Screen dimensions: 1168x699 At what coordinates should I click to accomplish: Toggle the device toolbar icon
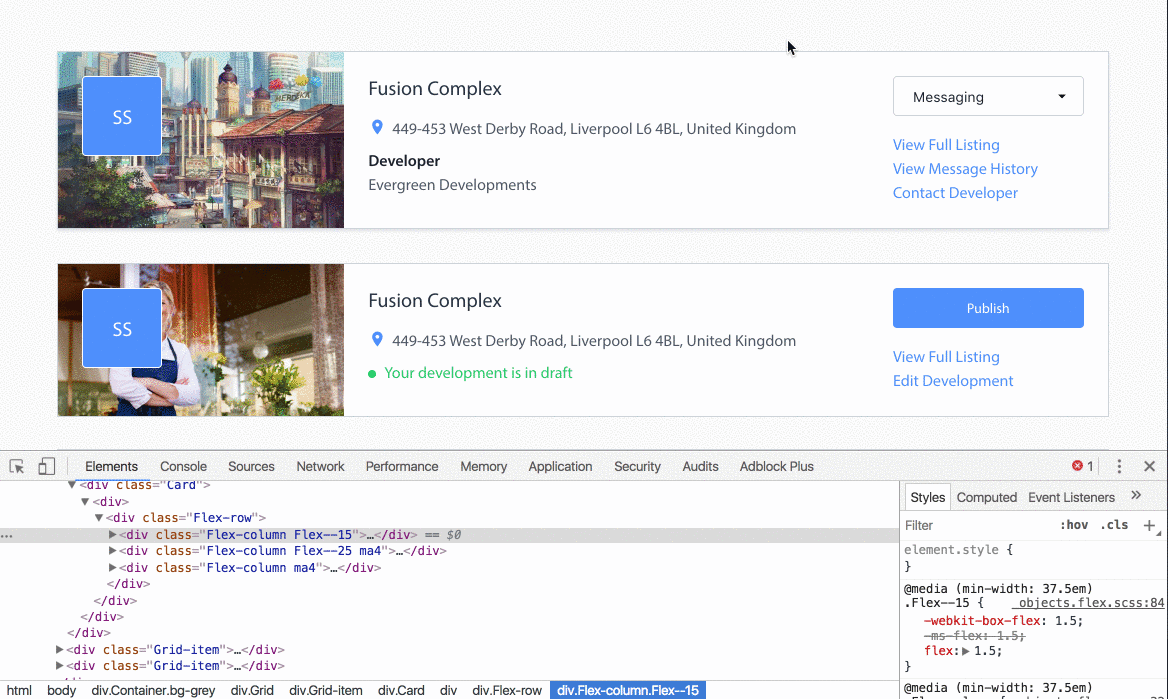[x=46, y=466]
